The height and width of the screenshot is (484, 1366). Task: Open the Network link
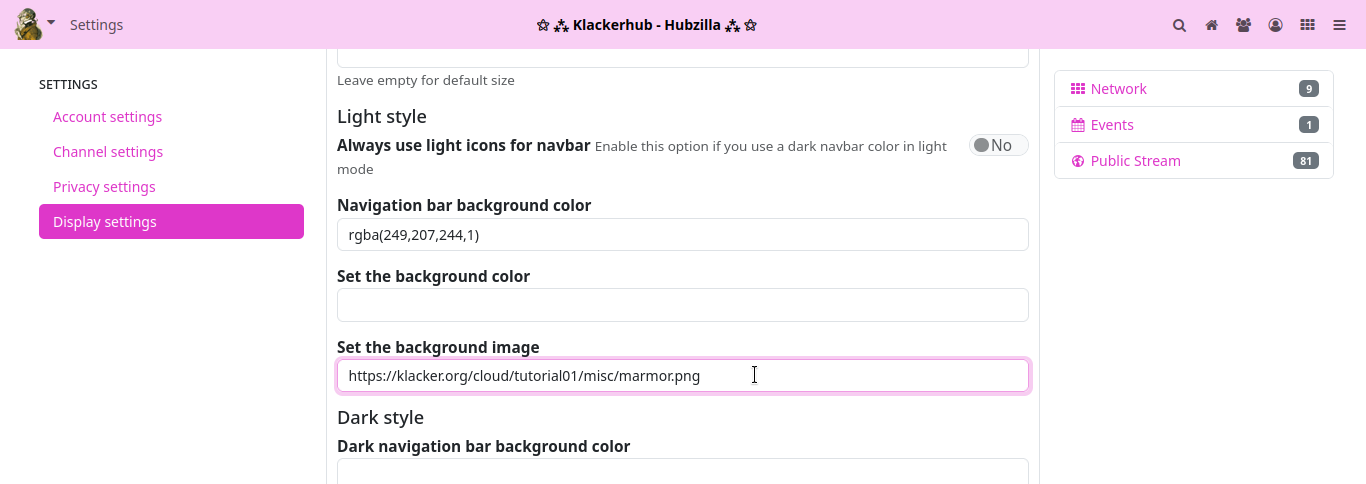1118,89
